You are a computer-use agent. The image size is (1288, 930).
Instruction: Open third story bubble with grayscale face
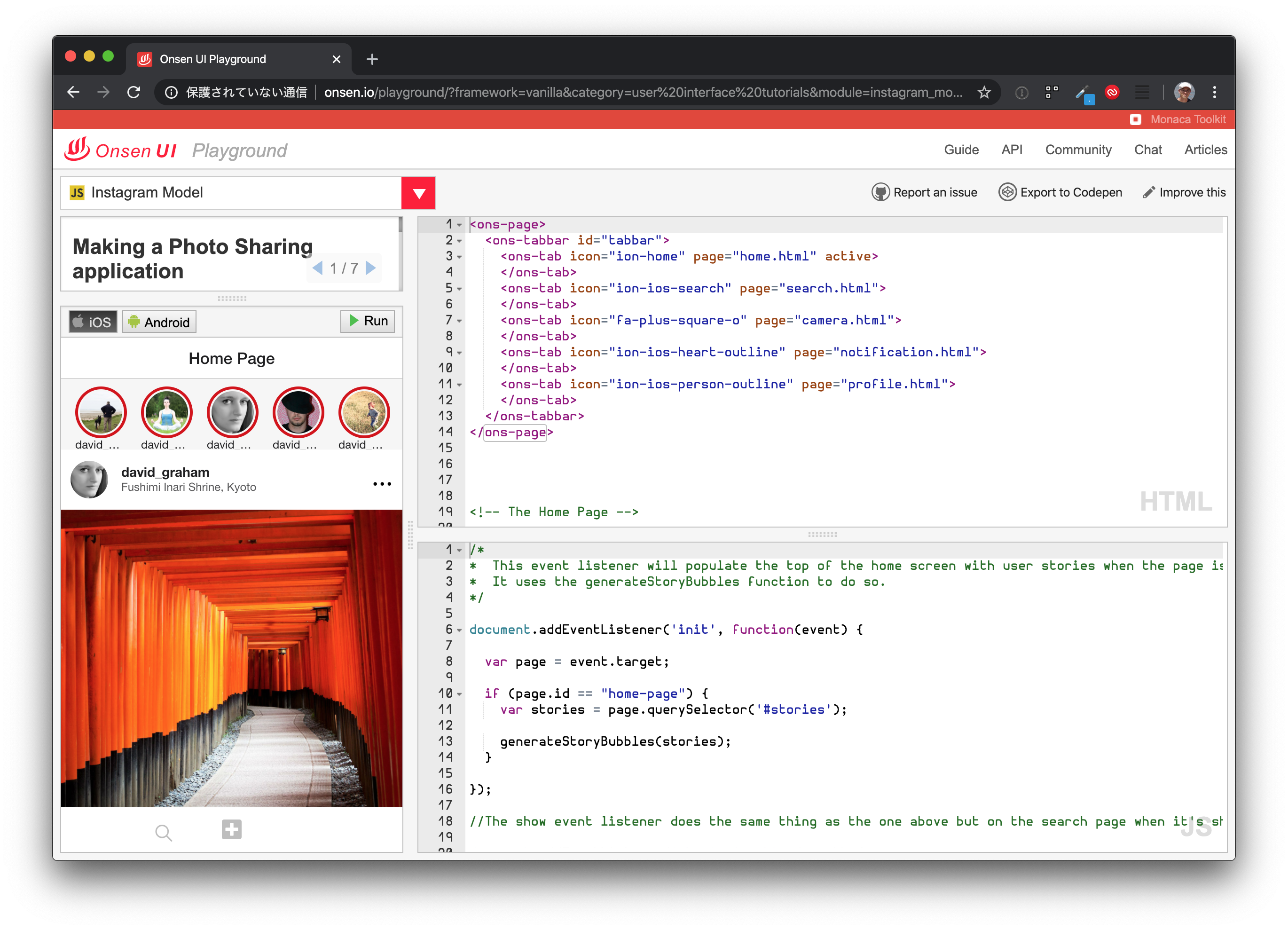coord(232,412)
